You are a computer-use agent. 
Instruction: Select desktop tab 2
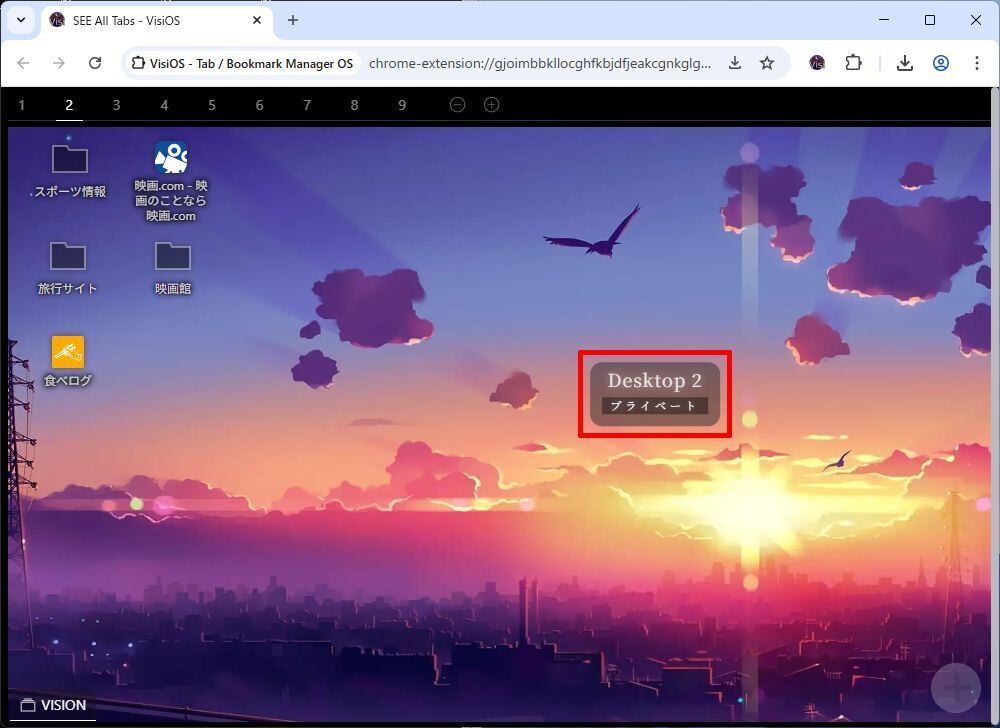tap(69, 105)
